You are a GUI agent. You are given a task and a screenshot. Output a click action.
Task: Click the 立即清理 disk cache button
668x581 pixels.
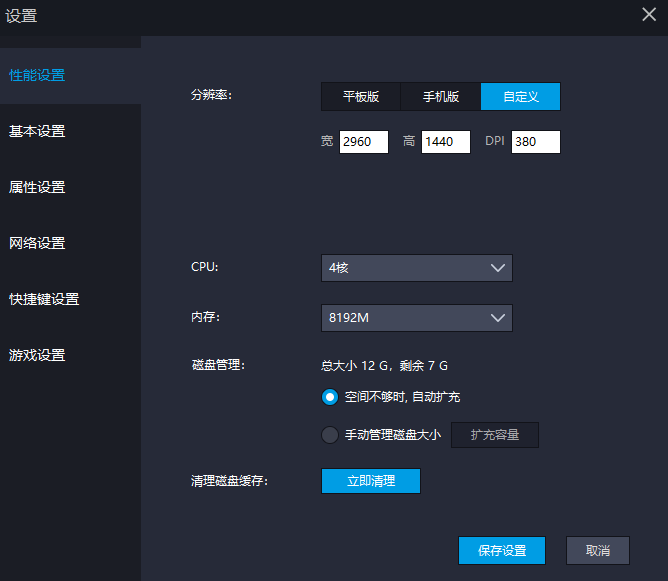(x=370, y=481)
